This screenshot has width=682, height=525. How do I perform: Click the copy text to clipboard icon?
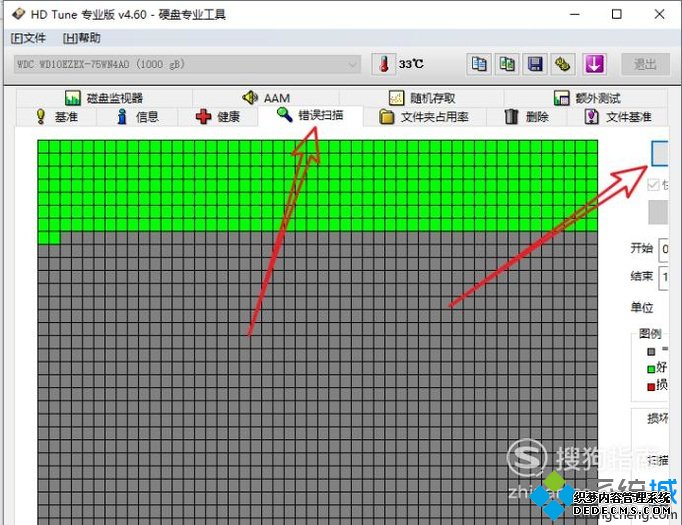click(479, 64)
